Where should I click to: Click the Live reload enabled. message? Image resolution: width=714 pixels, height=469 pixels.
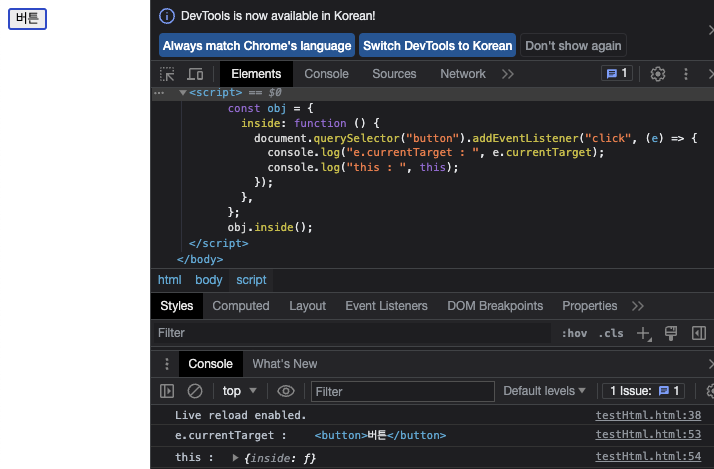[x=240, y=415]
